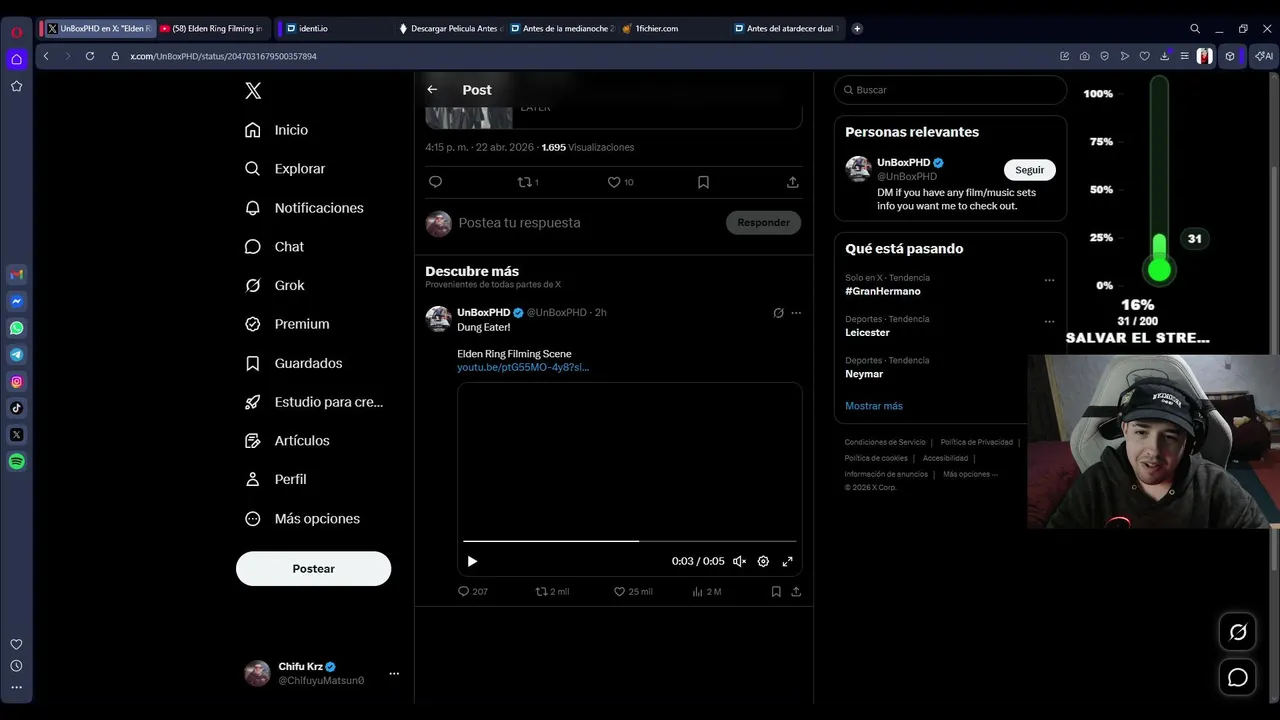Open Spotify in the Opera sidebar
The height and width of the screenshot is (720, 1280).
16,461
